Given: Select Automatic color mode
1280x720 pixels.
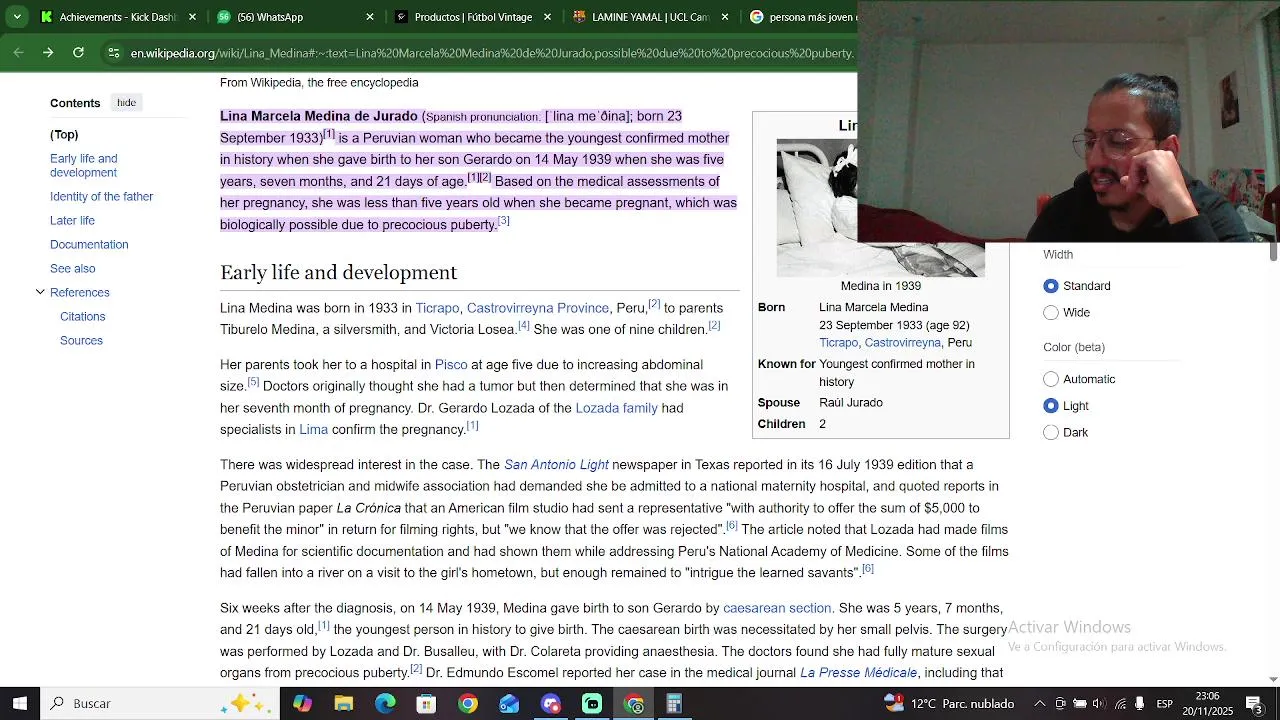Looking at the screenshot, I should pyautogui.click(x=1051, y=379).
